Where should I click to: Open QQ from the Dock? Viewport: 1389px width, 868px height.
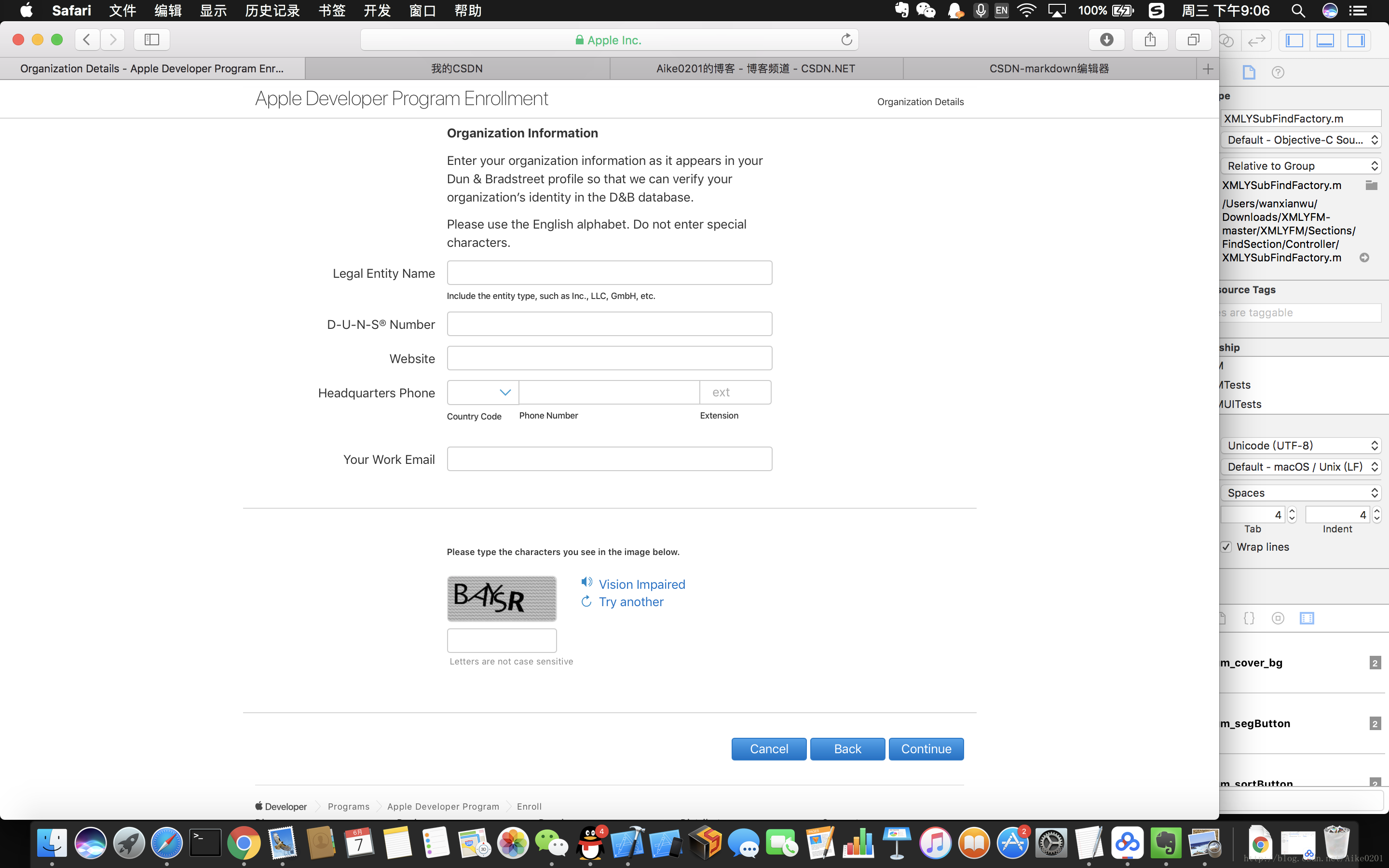click(x=590, y=843)
